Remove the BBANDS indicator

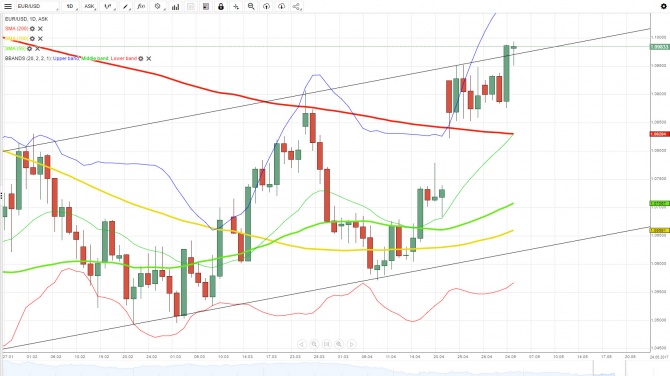149,59
